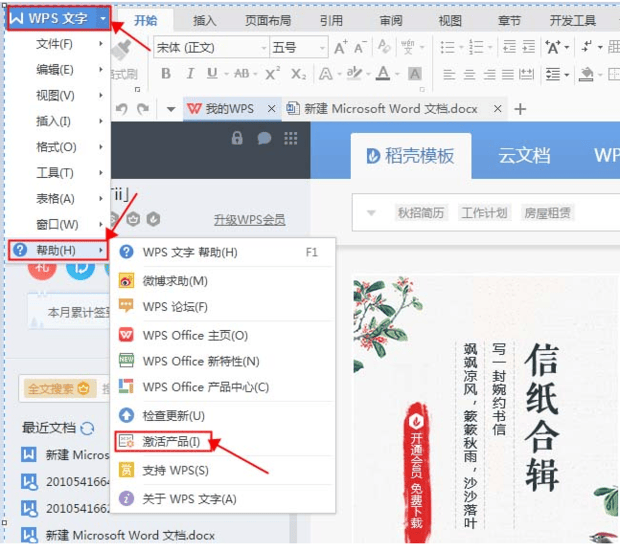Image resolution: width=620 pixels, height=551 pixels.
Task: Toggle subscript X₂ formatting
Action: point(299,74)
